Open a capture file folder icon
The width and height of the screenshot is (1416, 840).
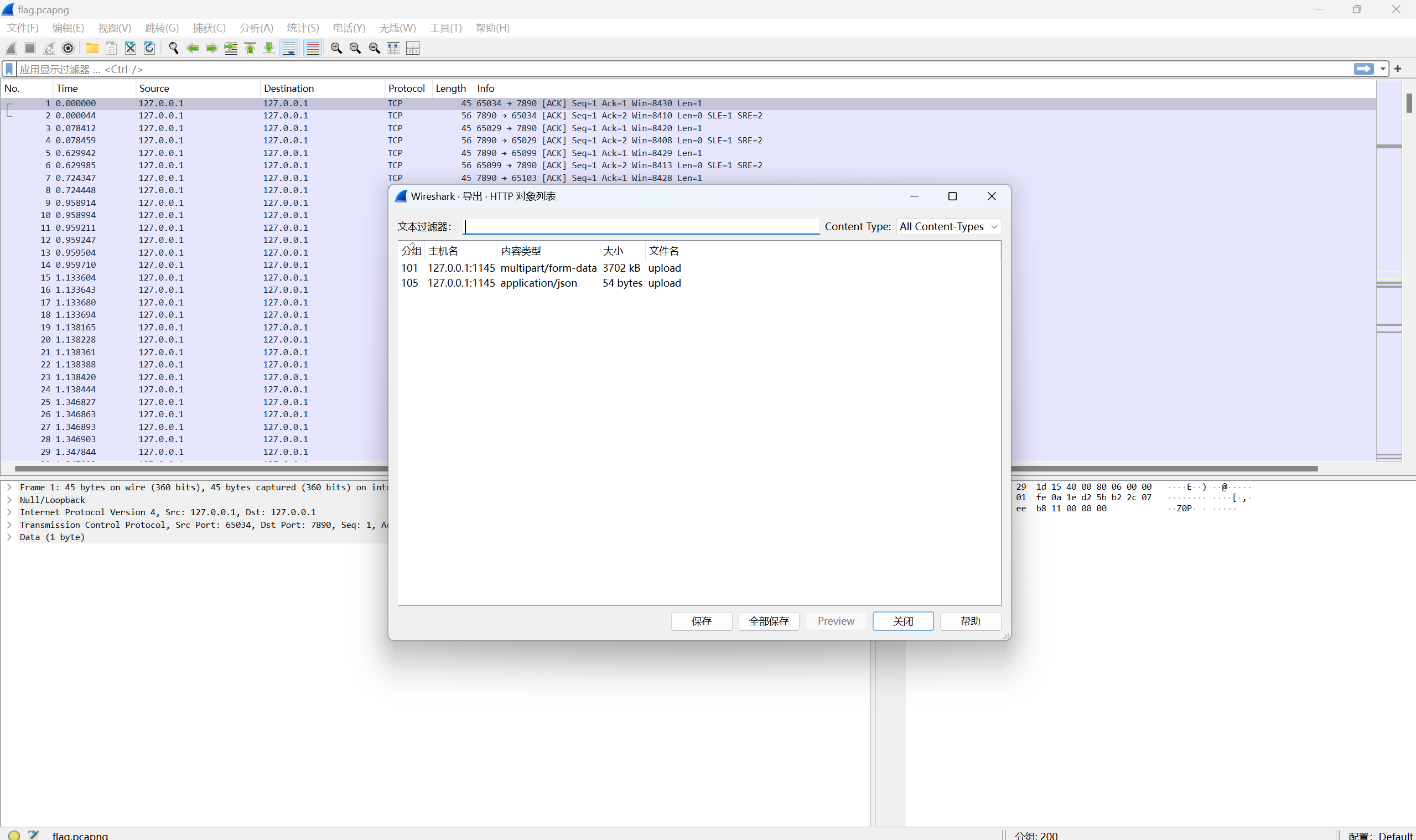pos(92,48)
